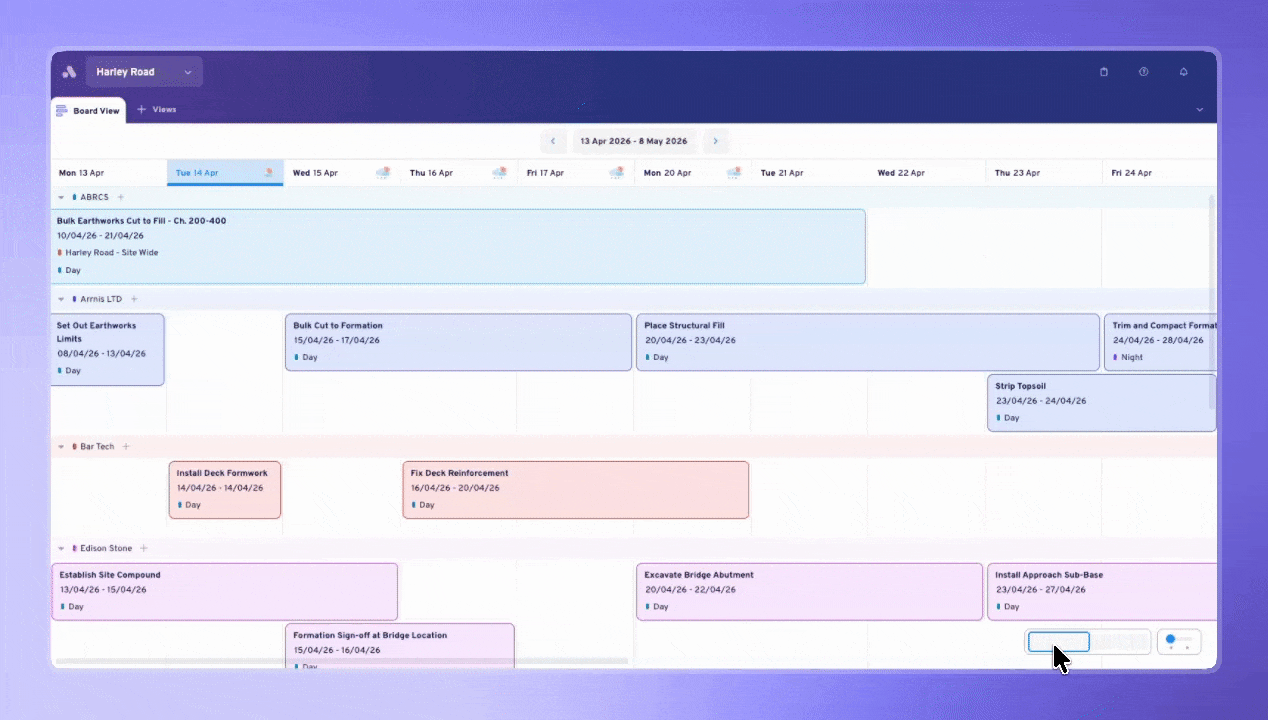Click the add Views tab

(157, 110)
